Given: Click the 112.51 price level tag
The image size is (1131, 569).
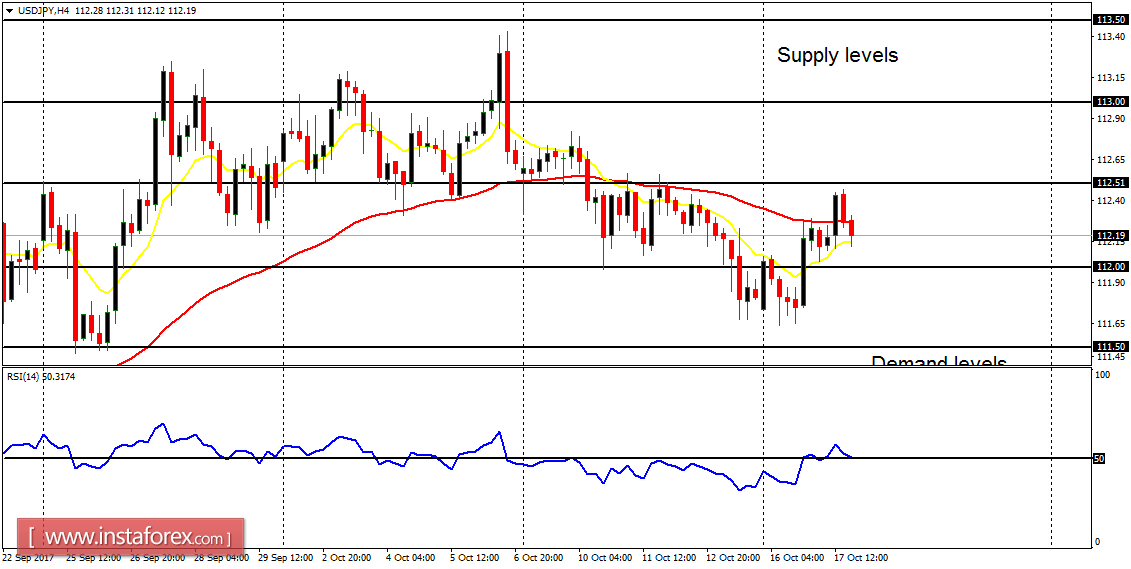Looking at the screenshot, I should coord(1110,182).
